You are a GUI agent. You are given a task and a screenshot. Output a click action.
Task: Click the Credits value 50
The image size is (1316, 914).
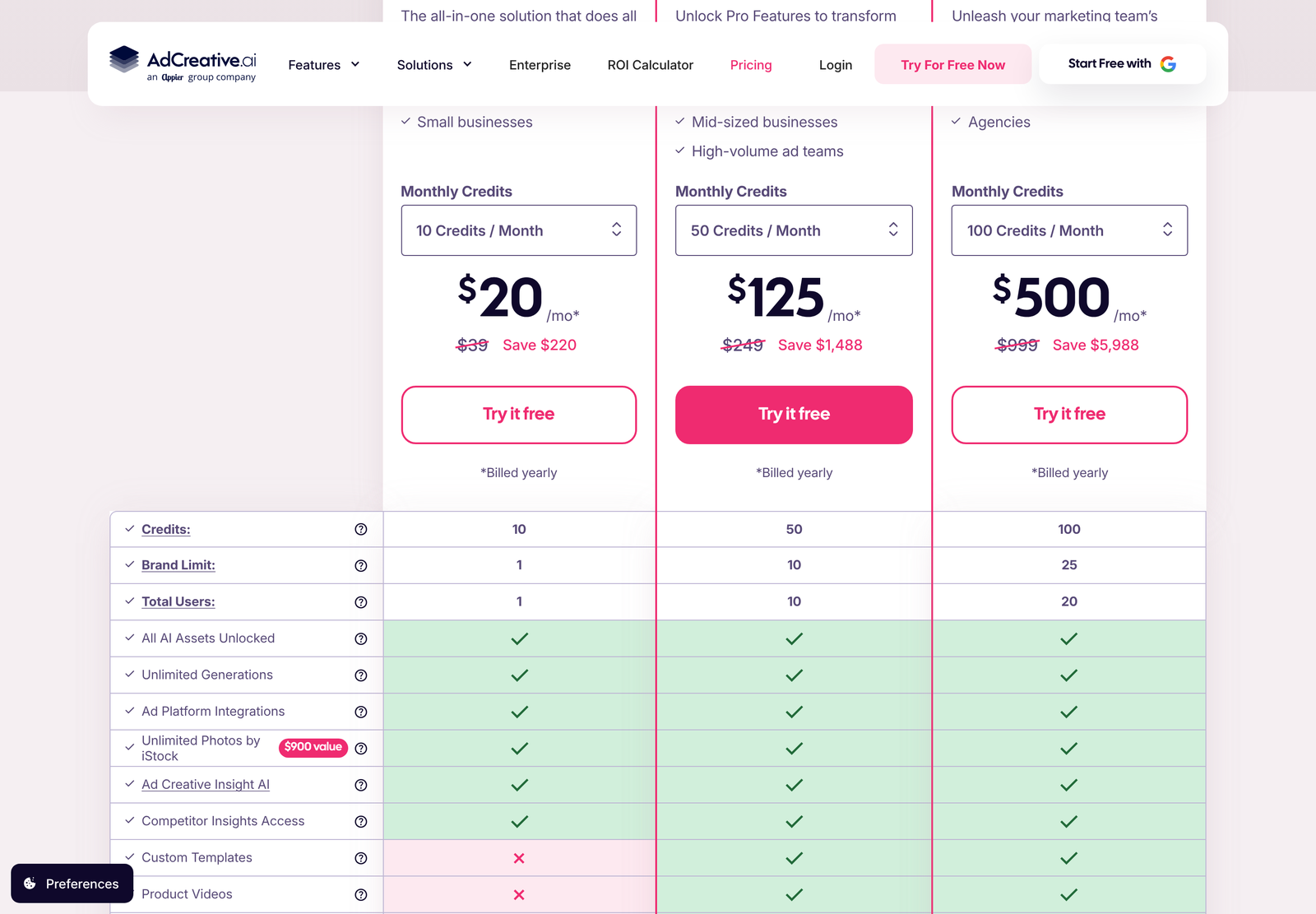(794, 529)
